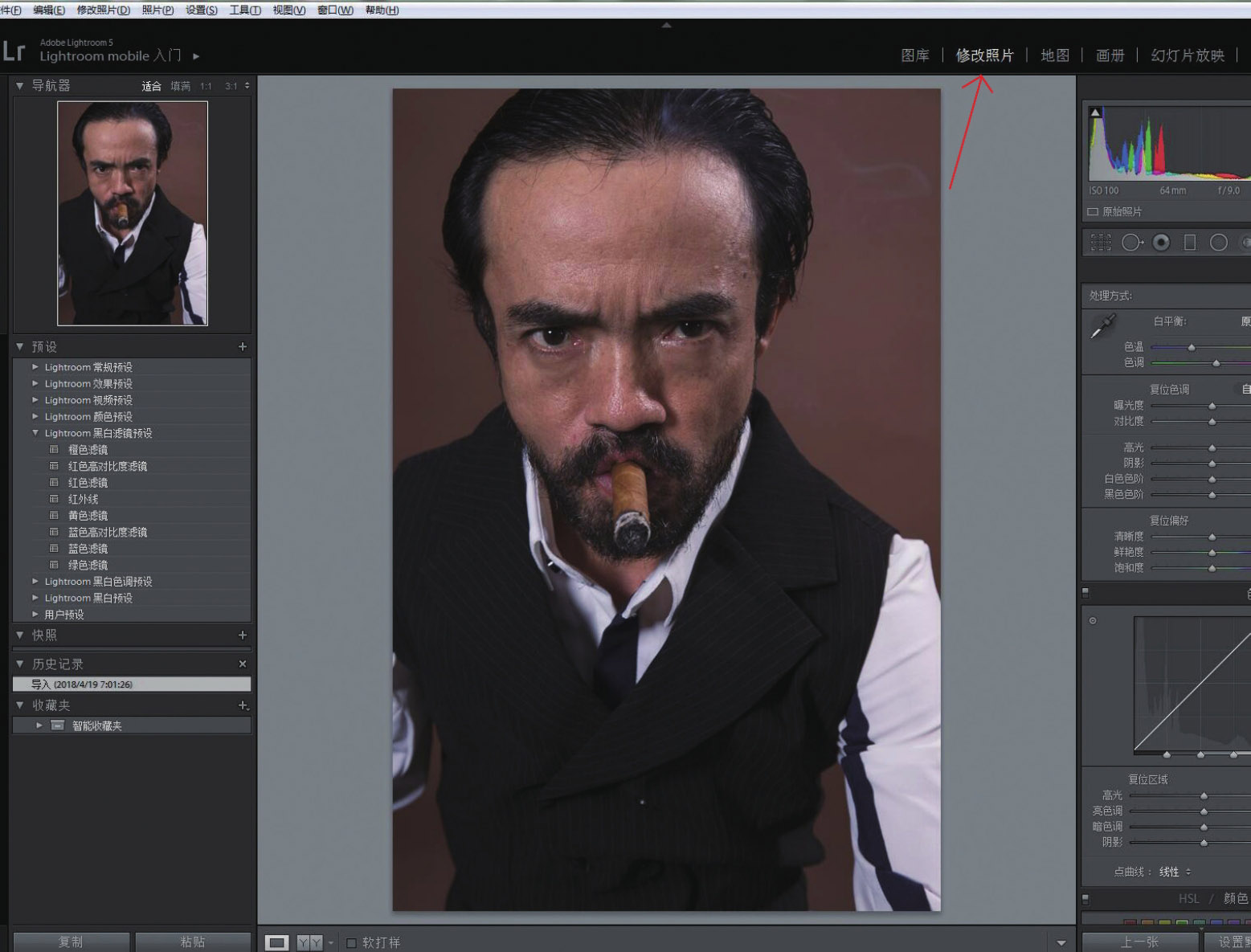Activate the Red Eye Correction tool
Screen dimensions: 1251x952
[x=1161, y=242]
